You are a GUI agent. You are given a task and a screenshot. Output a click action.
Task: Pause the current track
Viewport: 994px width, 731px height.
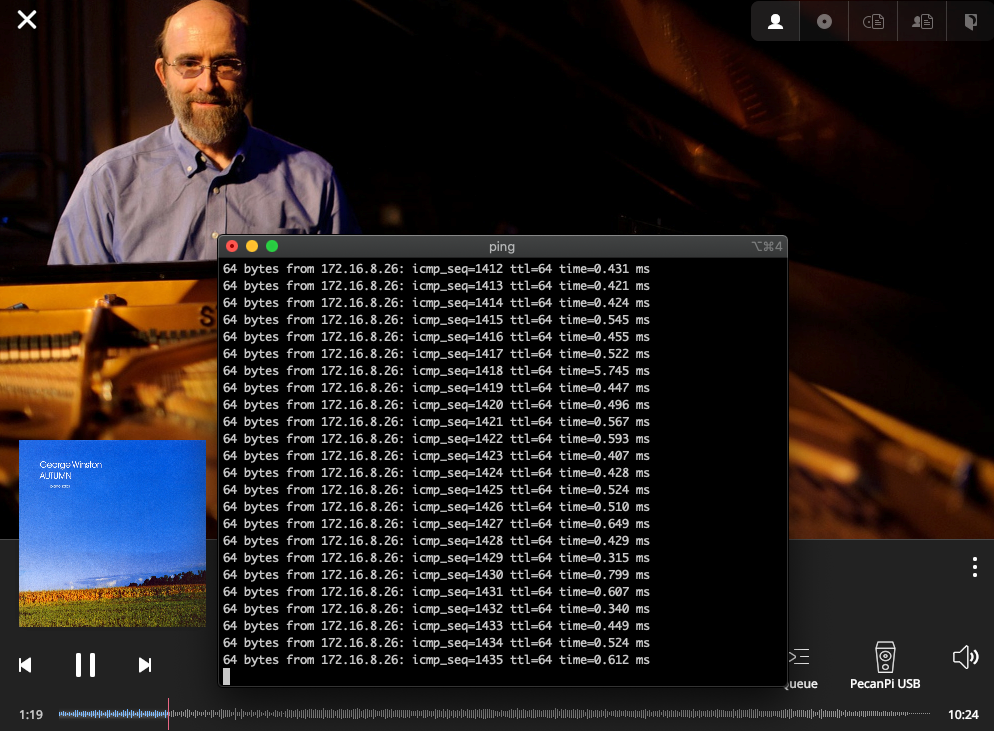click(85, 665)
